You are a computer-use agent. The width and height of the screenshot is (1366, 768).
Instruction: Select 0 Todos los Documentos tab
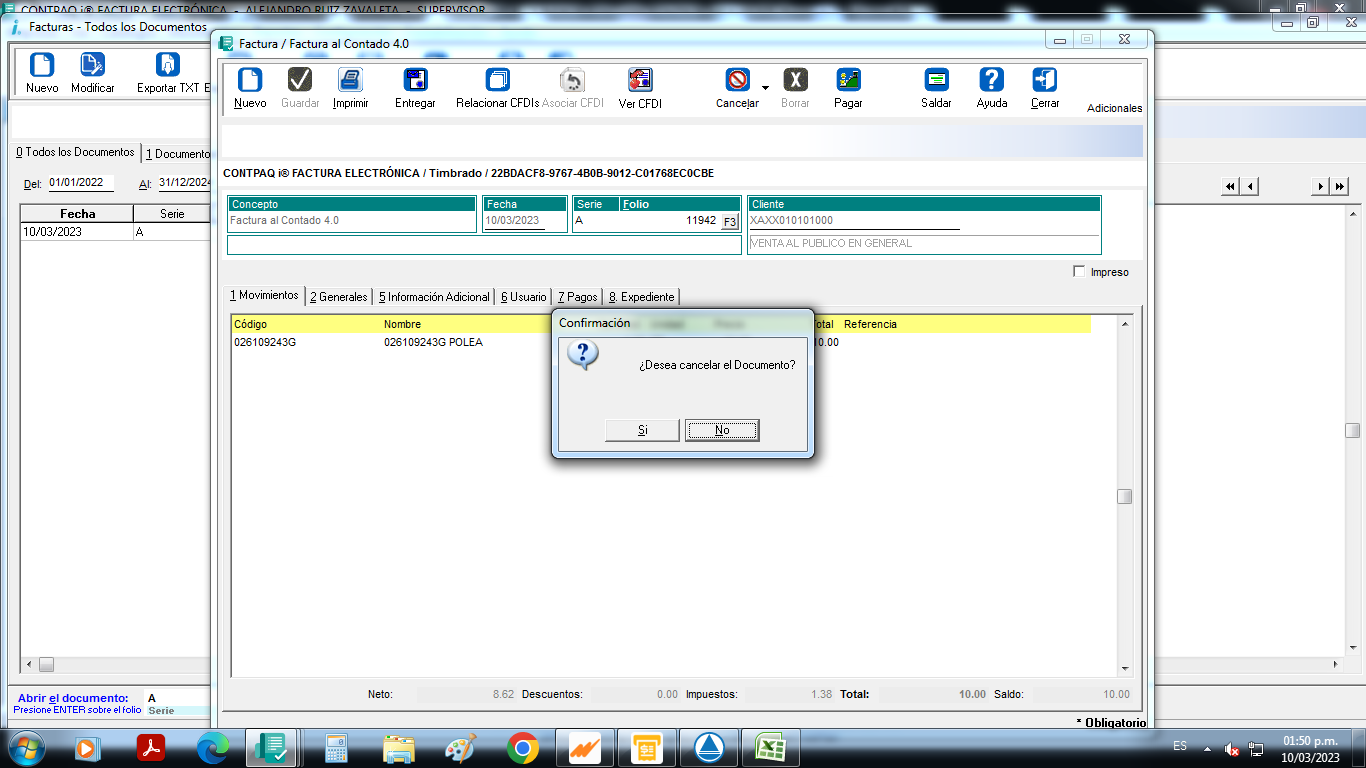(x=75, y=152)
